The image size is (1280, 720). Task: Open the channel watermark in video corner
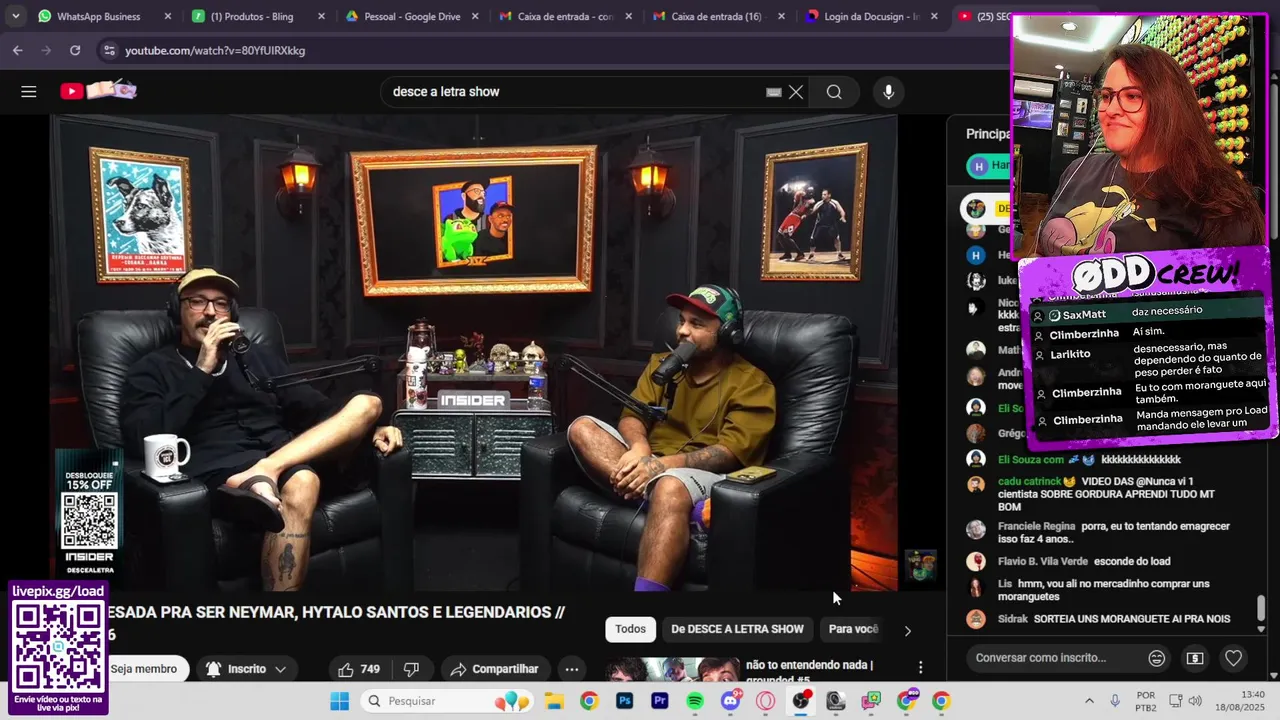(921, 565)
